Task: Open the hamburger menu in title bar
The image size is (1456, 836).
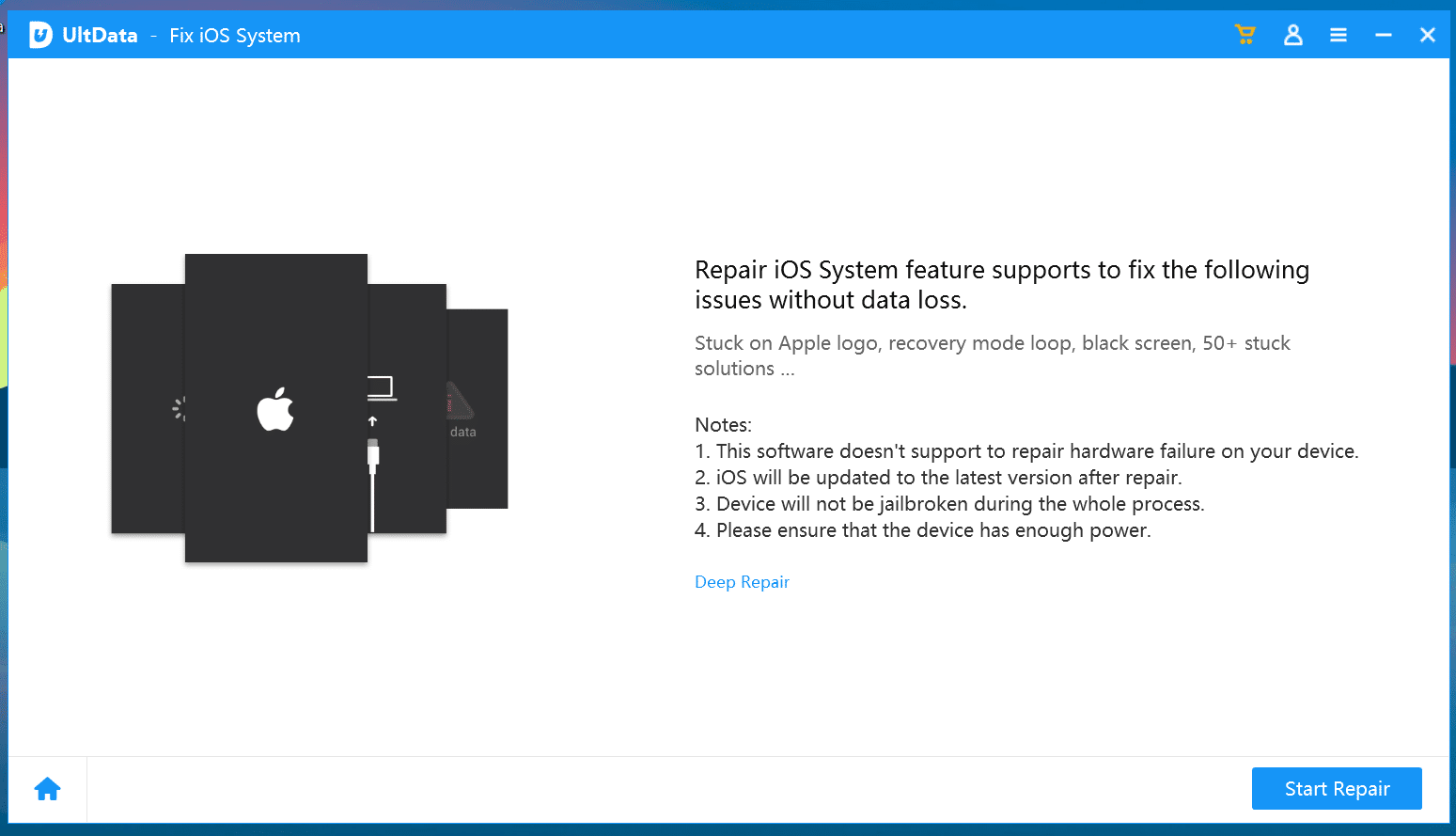Action: tap(1339, 35)
